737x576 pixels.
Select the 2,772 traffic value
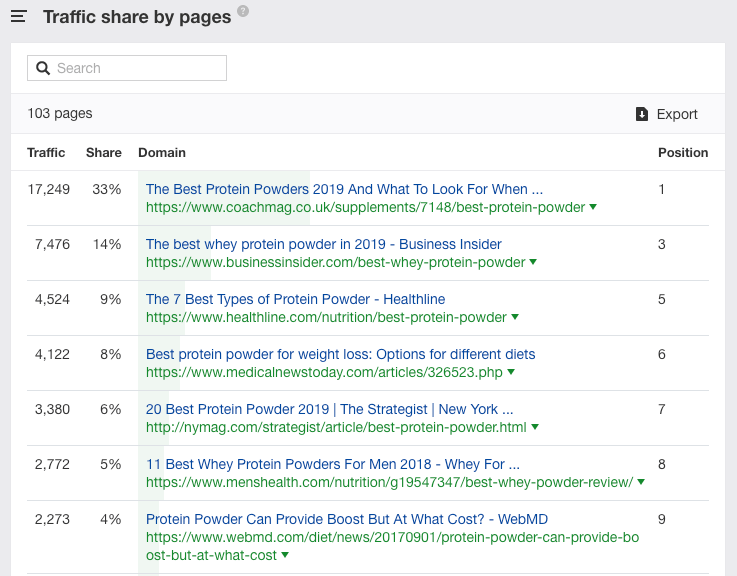pos(52,464)
